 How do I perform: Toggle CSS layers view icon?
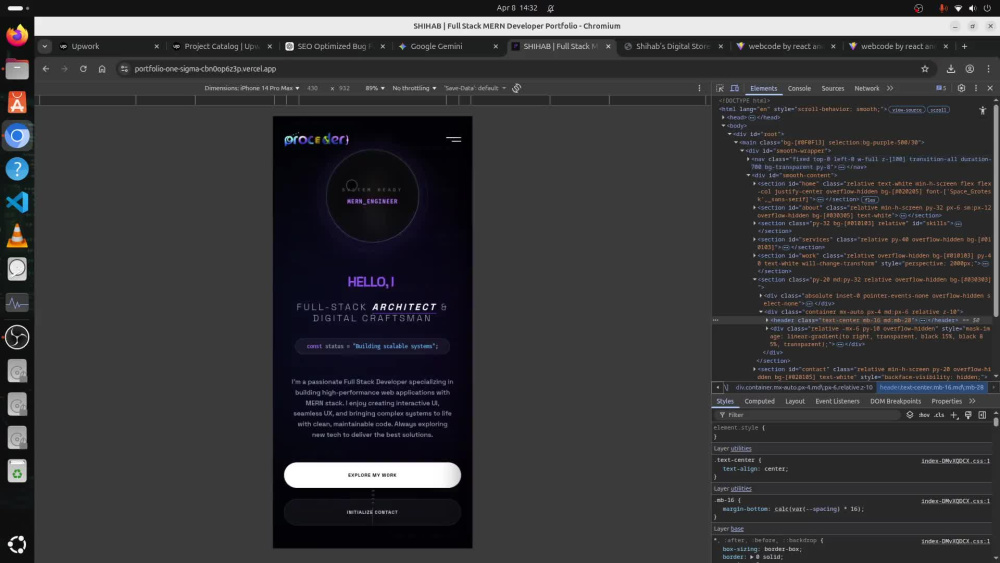909,415
